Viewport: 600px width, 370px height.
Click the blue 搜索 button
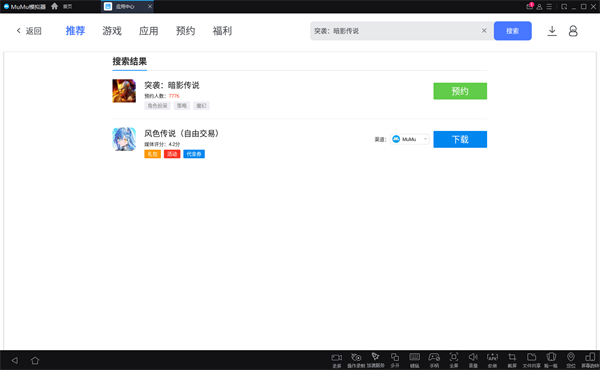click(x=513, y=31)
